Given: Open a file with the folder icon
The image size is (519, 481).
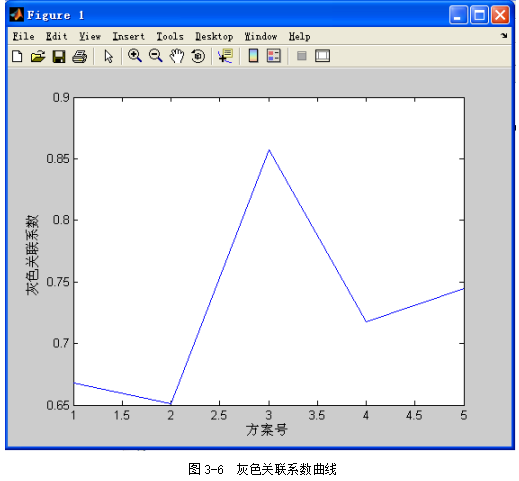Looking at the screenshot, I should coord(38,56).
